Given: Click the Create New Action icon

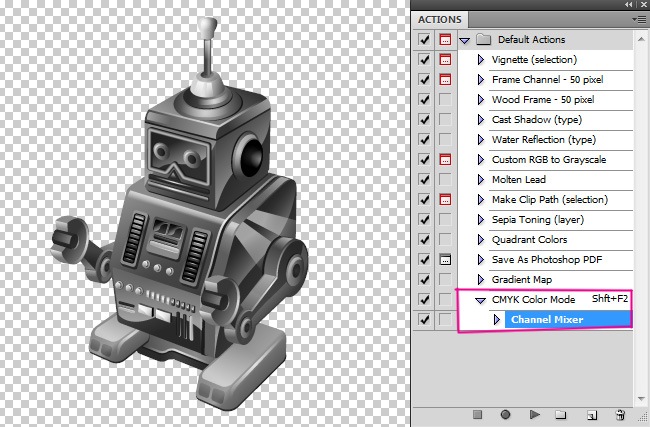Looking at the screenshot, I should 591,414.
